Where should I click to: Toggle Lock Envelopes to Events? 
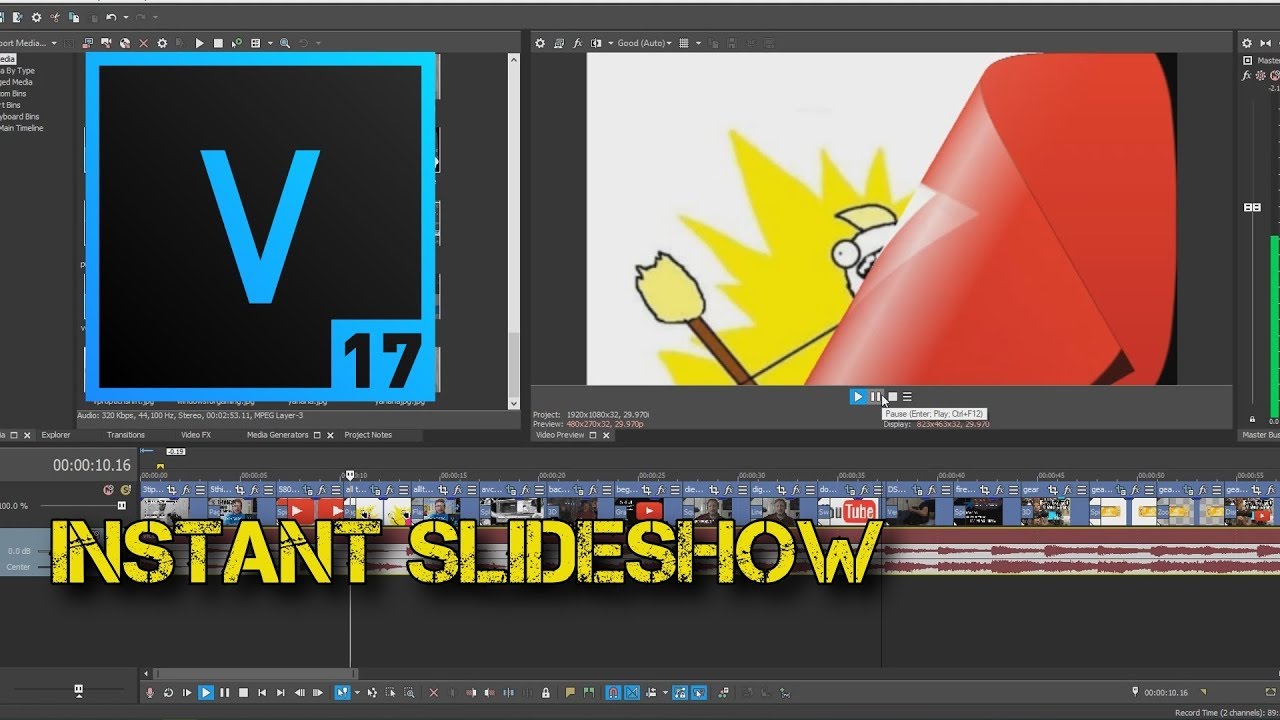pyautogui.click(x=680, y=692)
